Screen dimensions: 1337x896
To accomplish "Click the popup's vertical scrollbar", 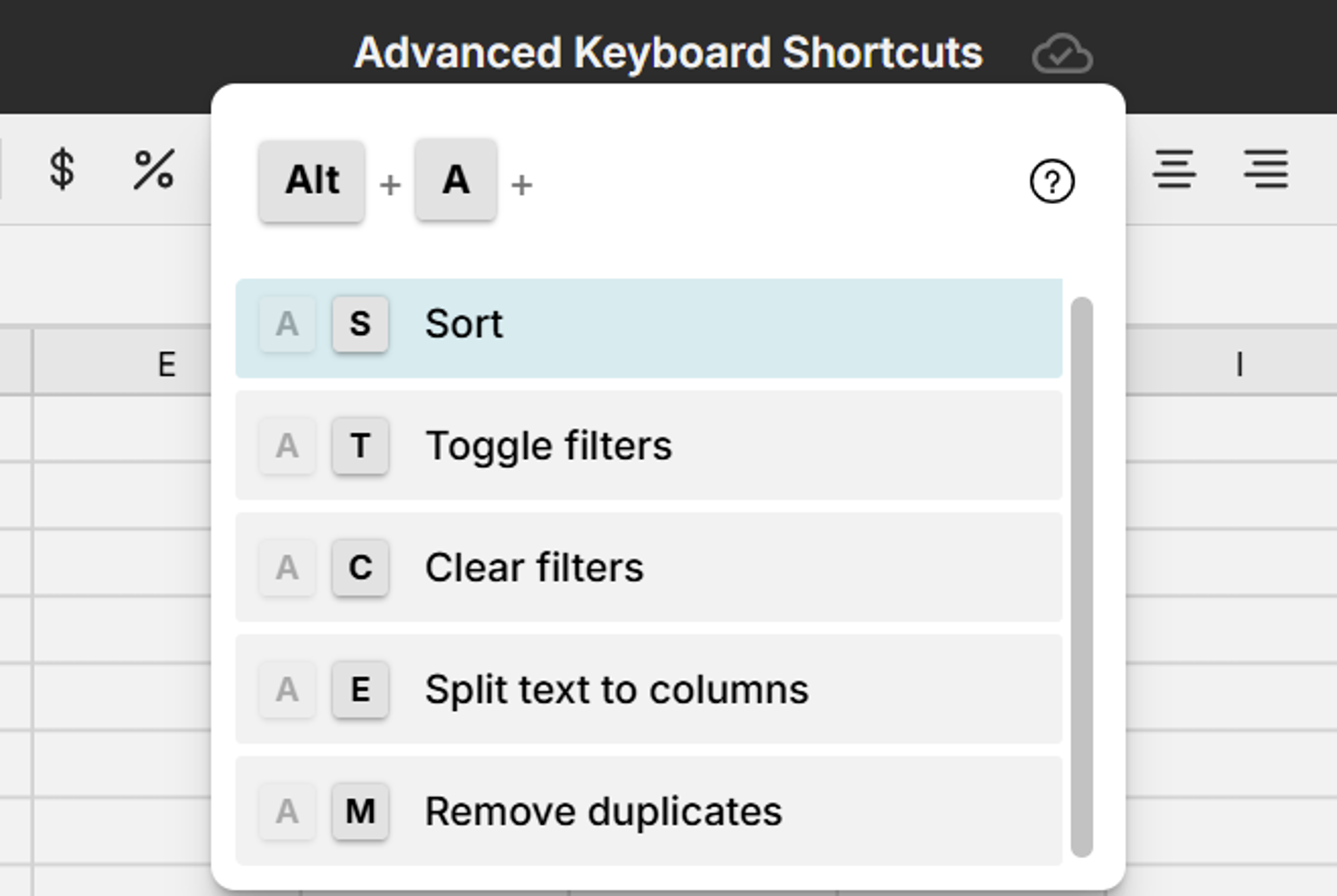I will pyautogui.click(x=1082, y=571).
